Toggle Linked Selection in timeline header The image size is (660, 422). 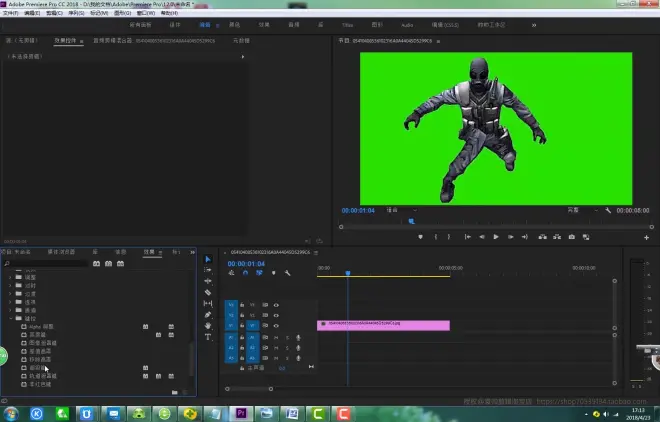click(x=259, y=273)
